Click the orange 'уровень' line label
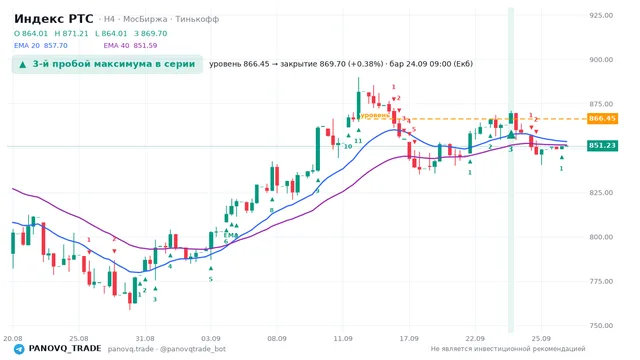This screenshot has width=640, height=360. 375,116
